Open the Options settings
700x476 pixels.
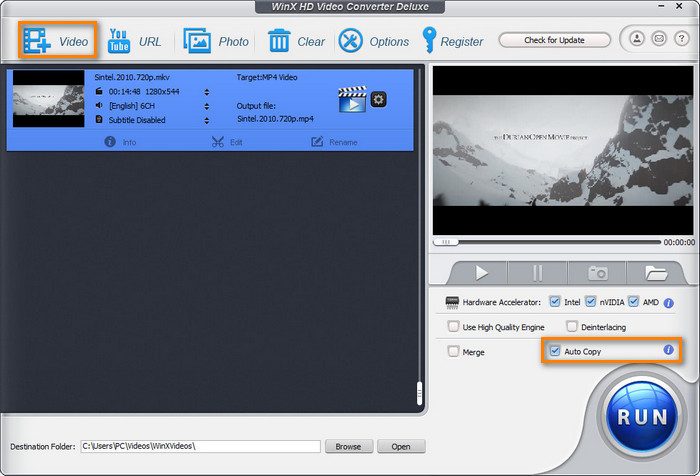pyautogui.click(x=374, y=41)
